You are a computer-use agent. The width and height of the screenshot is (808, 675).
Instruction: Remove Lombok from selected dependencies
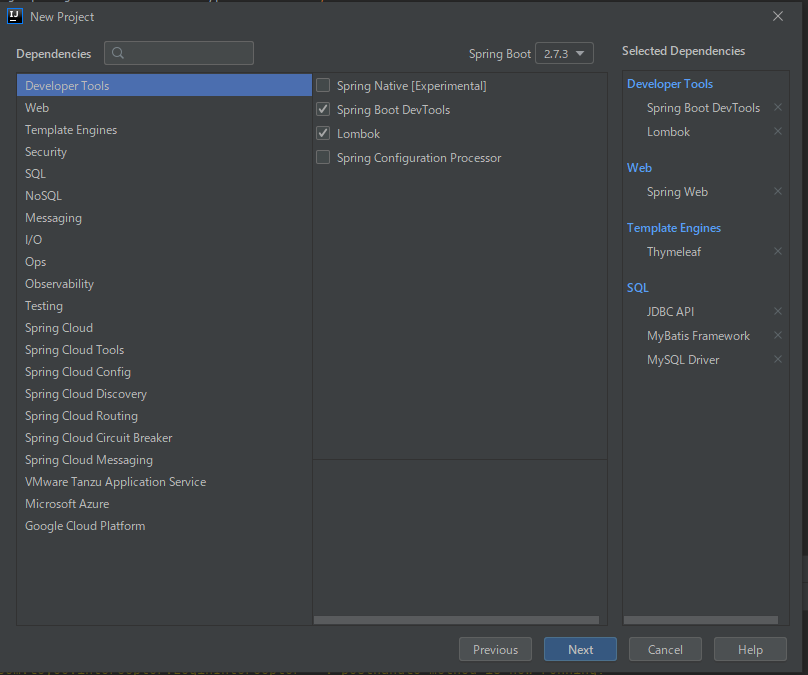click(x=778, y=131)
